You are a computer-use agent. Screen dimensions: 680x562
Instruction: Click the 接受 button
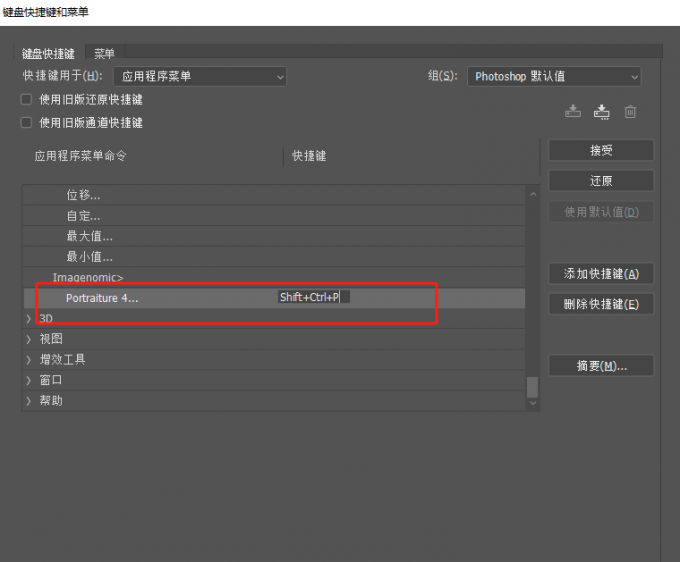(x=601, y=150)
